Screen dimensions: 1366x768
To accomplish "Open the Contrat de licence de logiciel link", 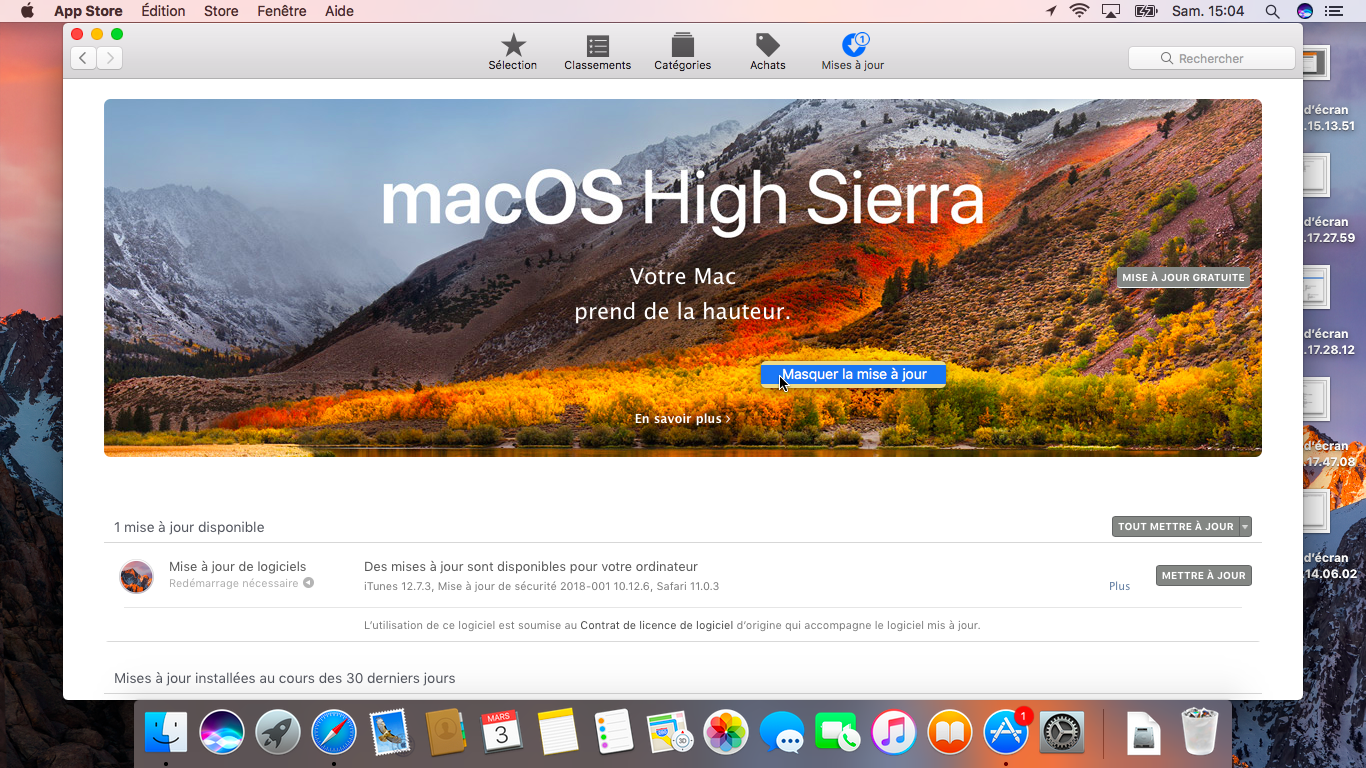I will [x=657, y=625].
